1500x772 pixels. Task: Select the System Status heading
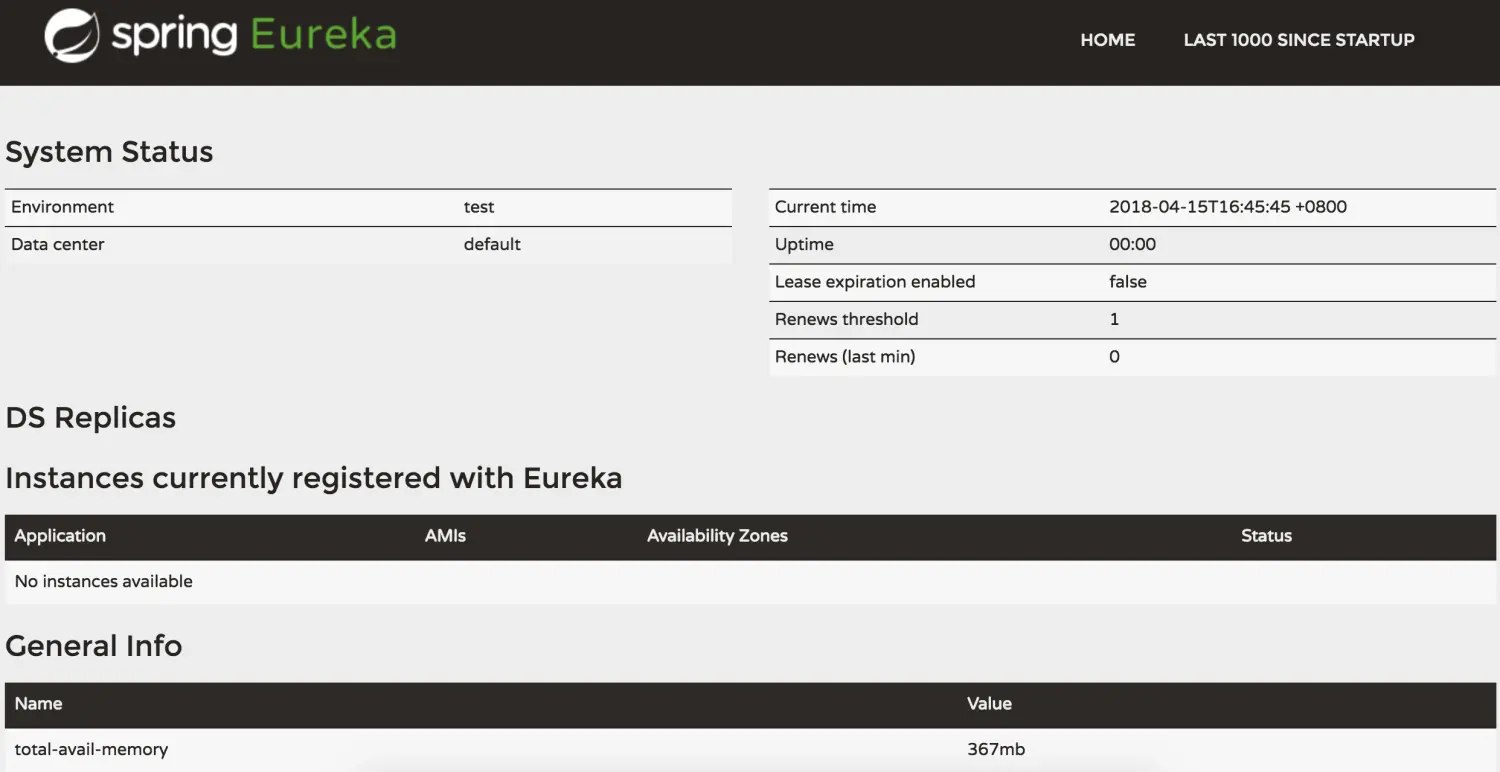109,152
